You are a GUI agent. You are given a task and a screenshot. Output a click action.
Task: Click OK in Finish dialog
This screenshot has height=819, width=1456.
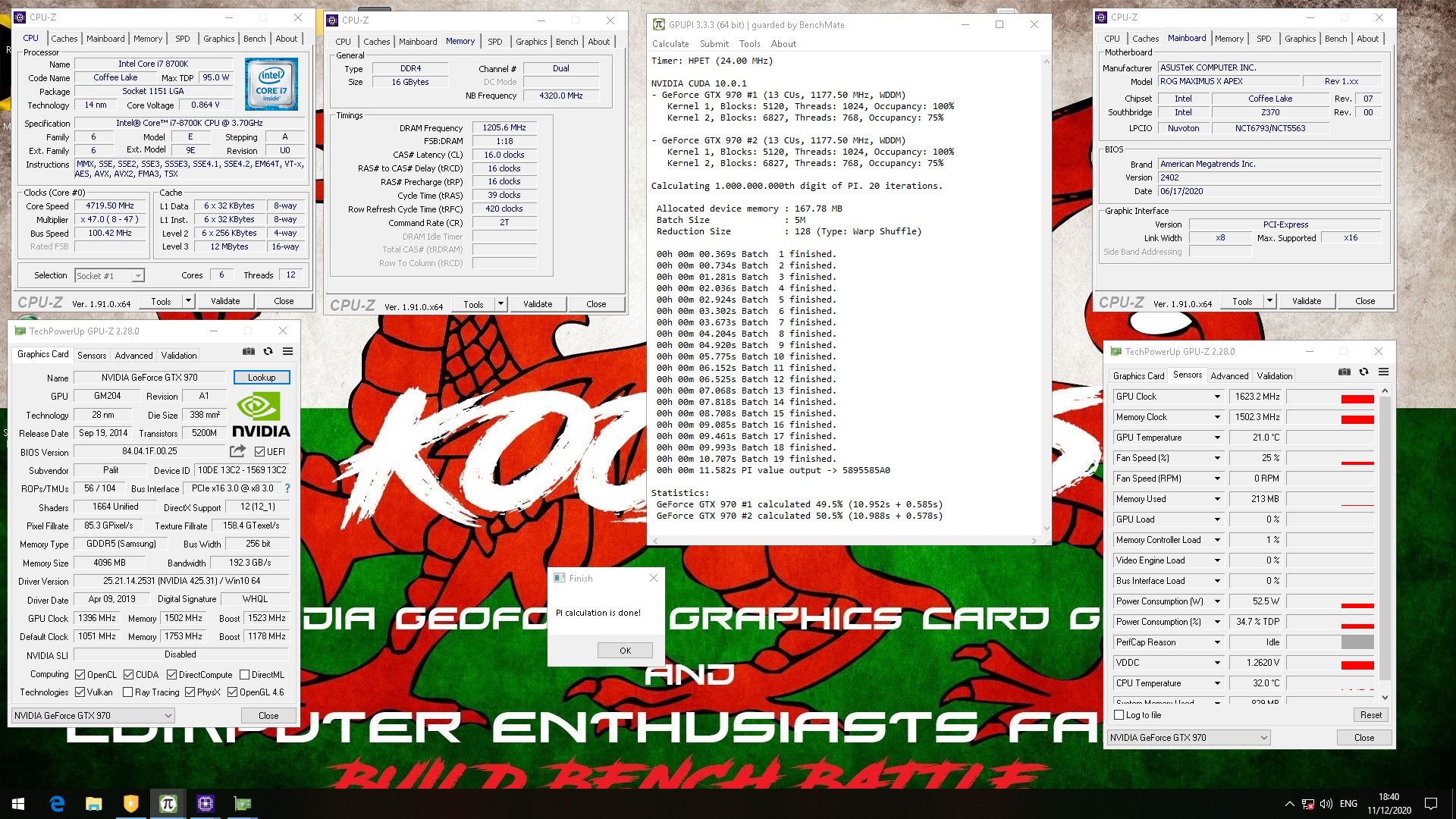click(x=625, y=651)
